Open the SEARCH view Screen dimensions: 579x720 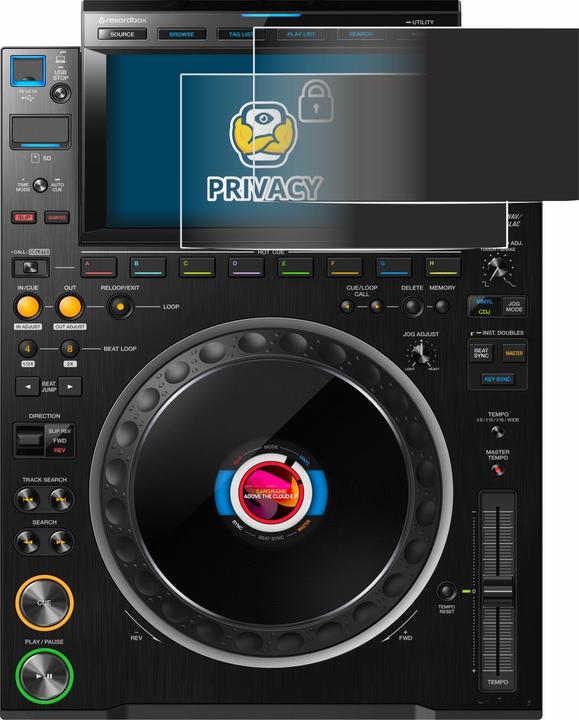coord(360,34)
